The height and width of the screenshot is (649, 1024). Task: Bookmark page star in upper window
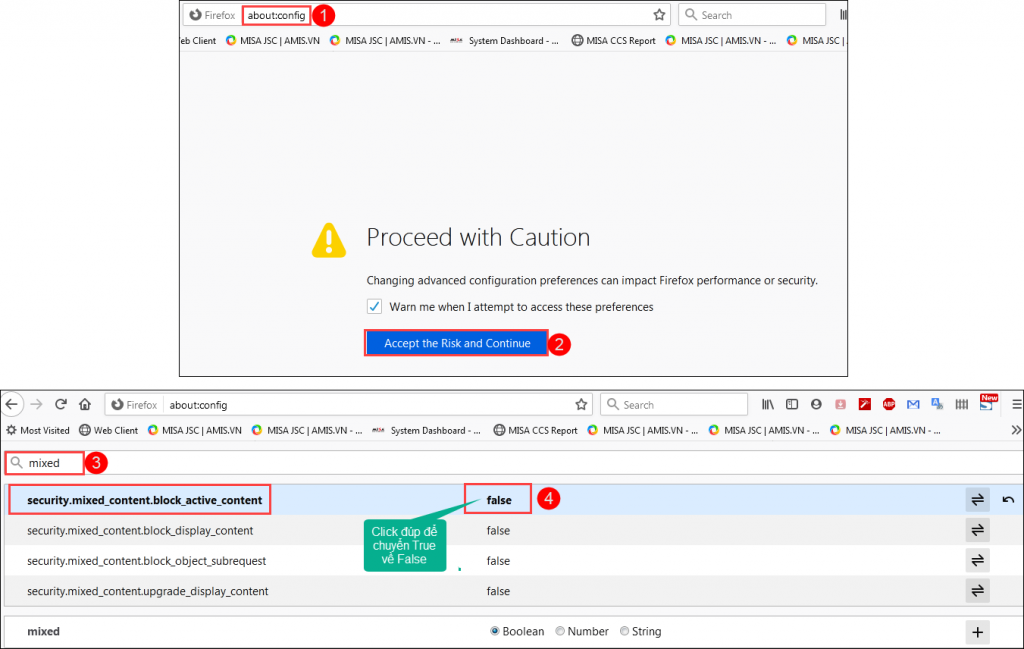660,14
